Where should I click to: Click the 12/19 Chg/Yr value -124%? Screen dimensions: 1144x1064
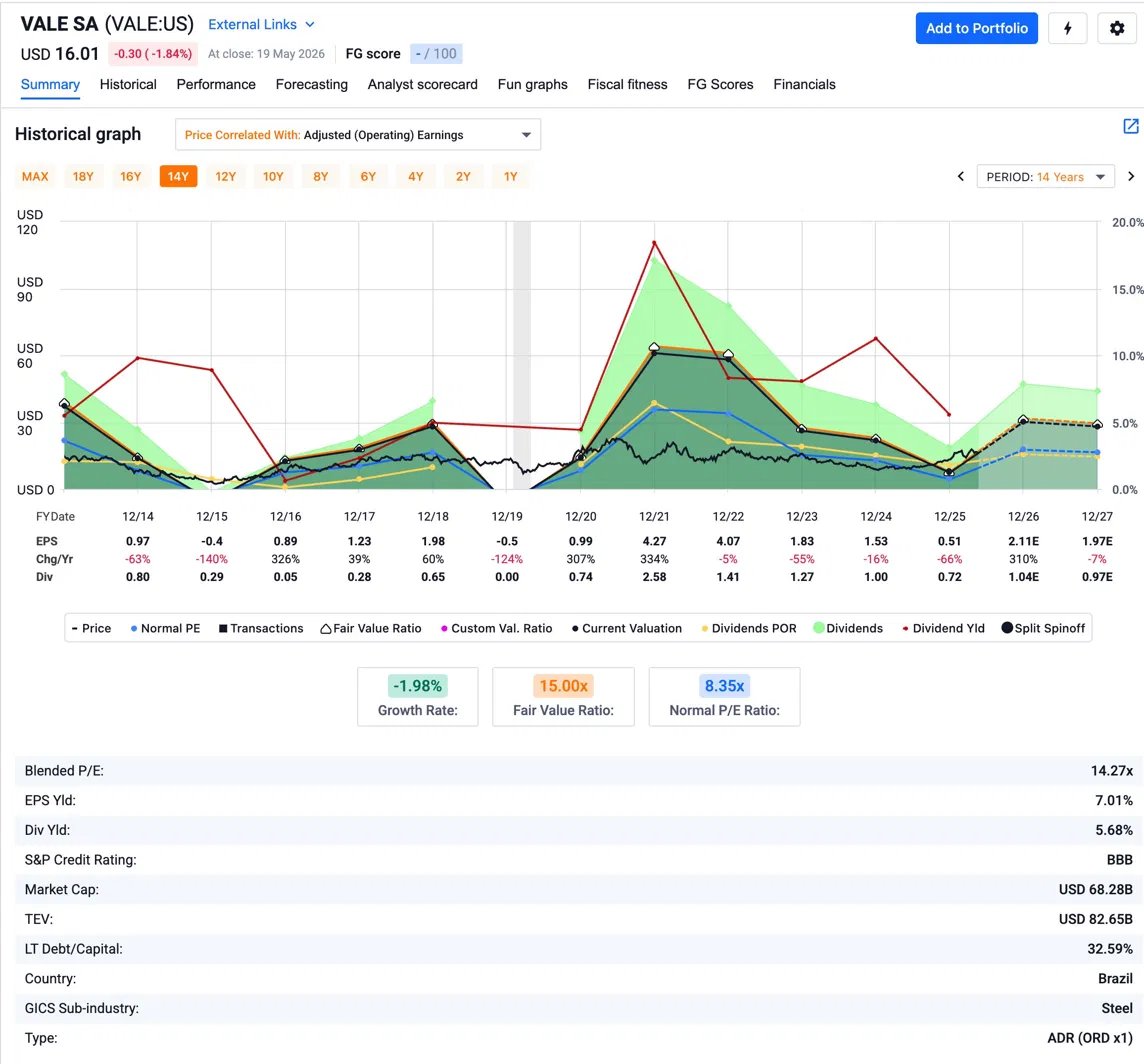click(x=506, y=559)
